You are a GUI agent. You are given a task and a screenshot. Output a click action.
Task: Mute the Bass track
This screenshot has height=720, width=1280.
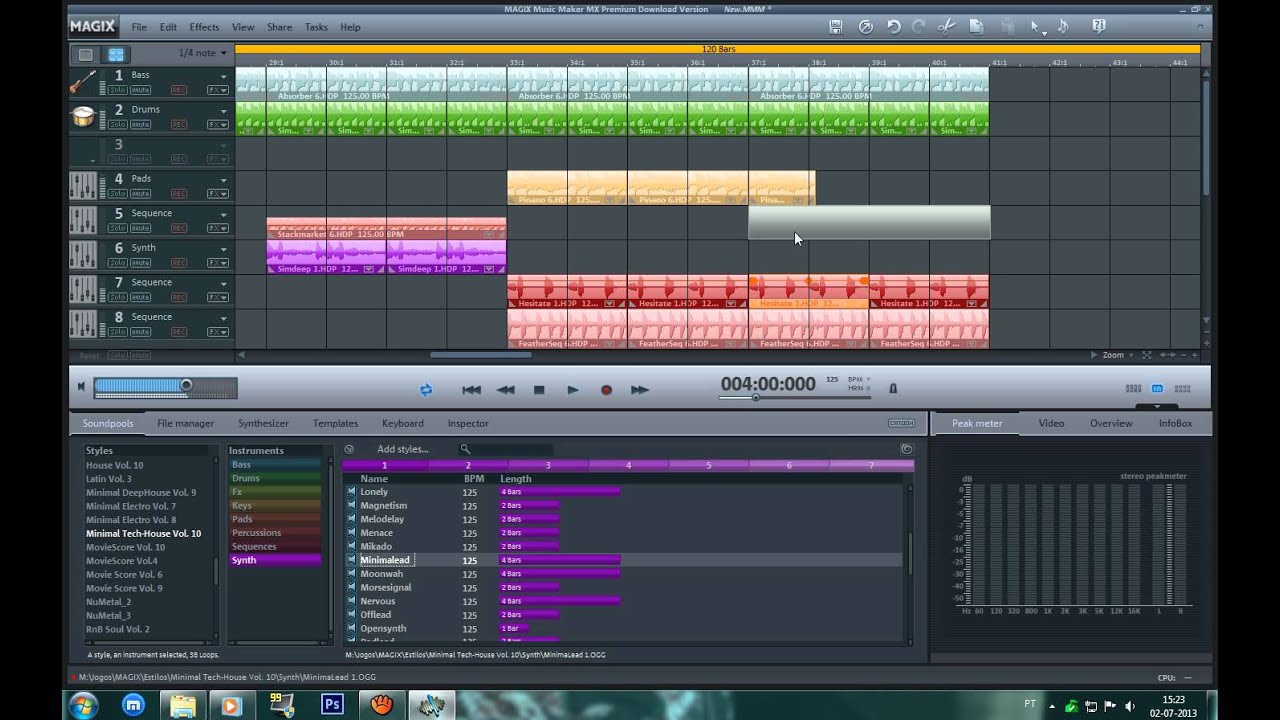click(141, 90)
